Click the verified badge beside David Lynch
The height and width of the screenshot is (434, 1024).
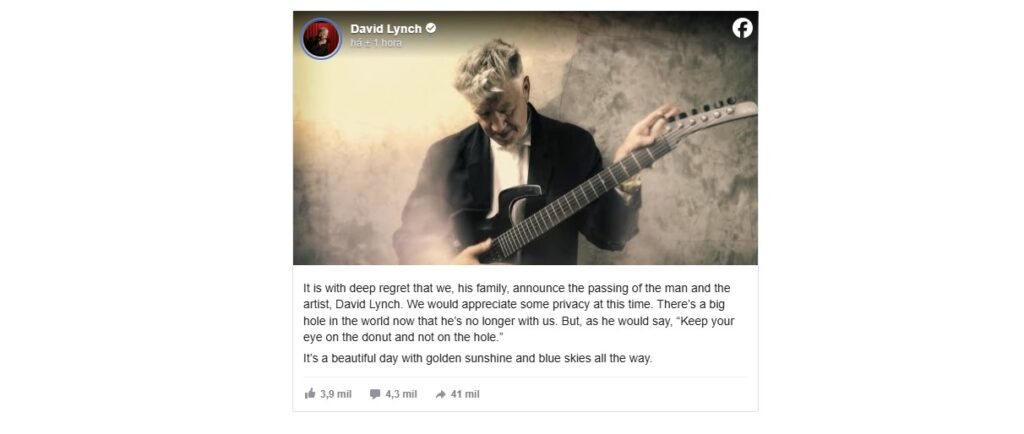click(x=431, y=28)
